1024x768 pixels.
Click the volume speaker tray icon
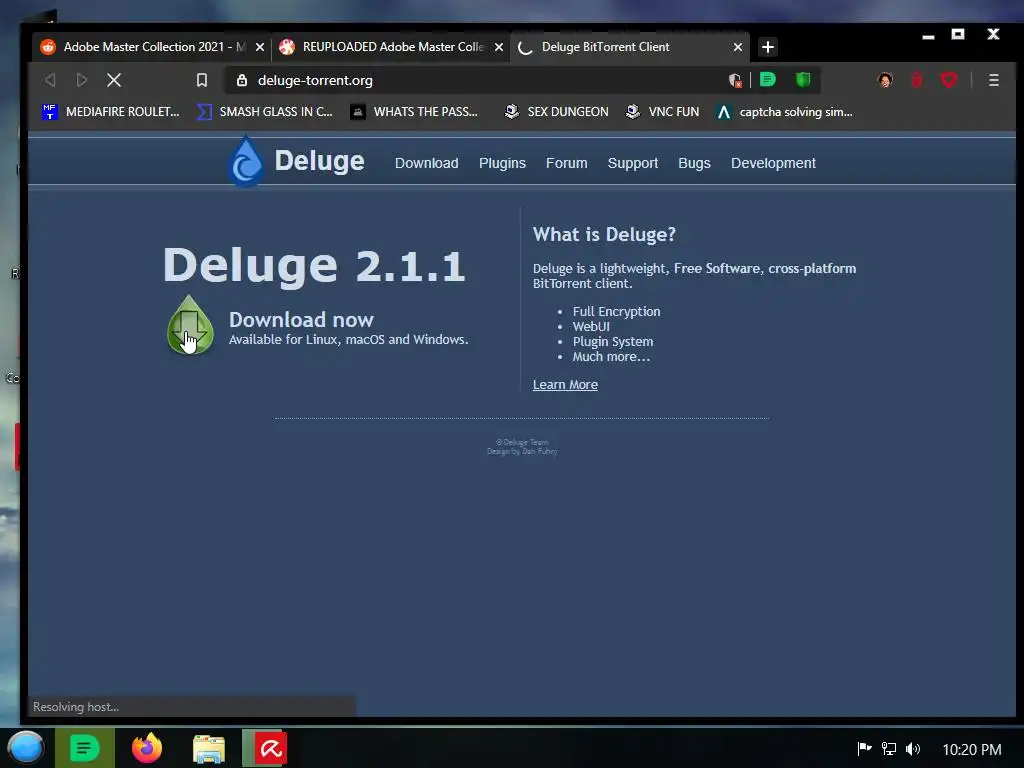tap(913, 749)
